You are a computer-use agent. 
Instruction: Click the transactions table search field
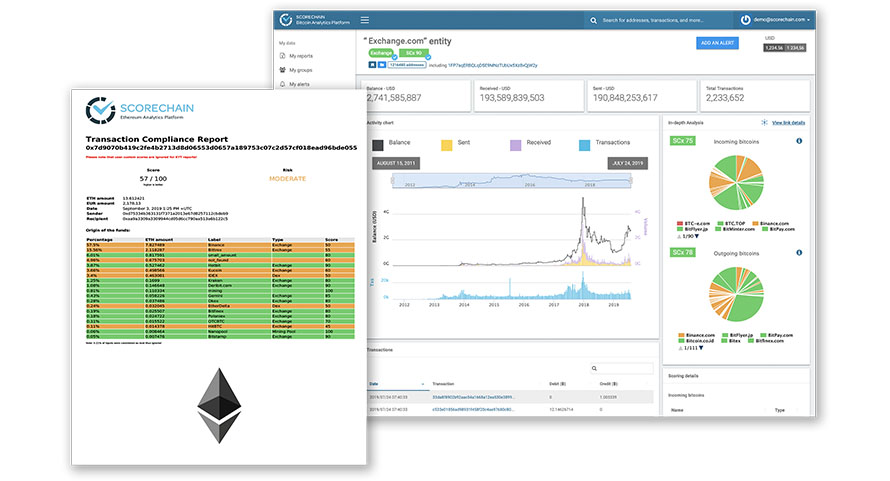pos(621,368)
